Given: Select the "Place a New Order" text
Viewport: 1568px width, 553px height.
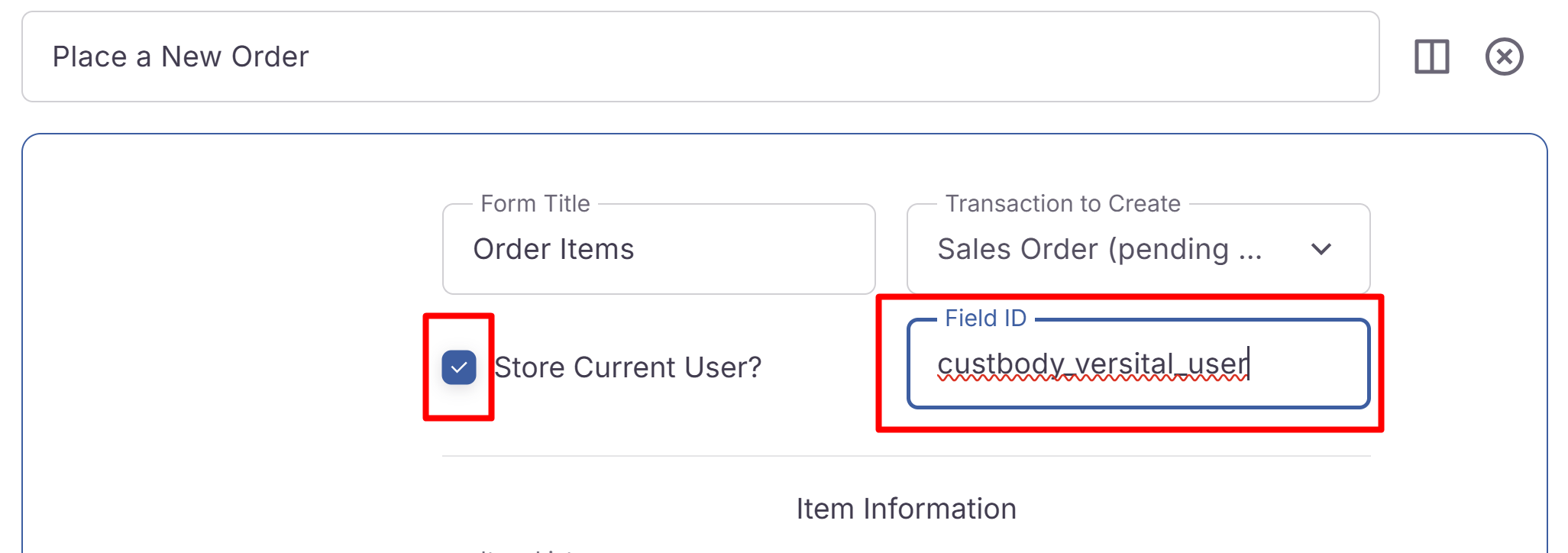Looking at the screenshot, I should click(181, 57).
